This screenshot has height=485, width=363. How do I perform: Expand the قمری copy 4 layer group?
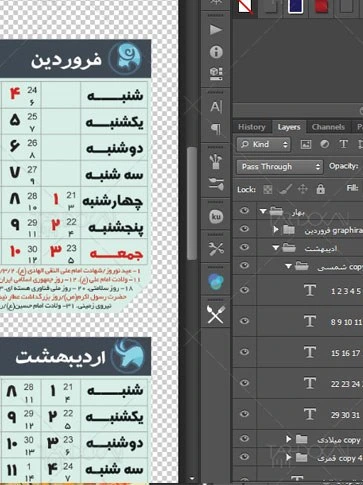[289, 457]
